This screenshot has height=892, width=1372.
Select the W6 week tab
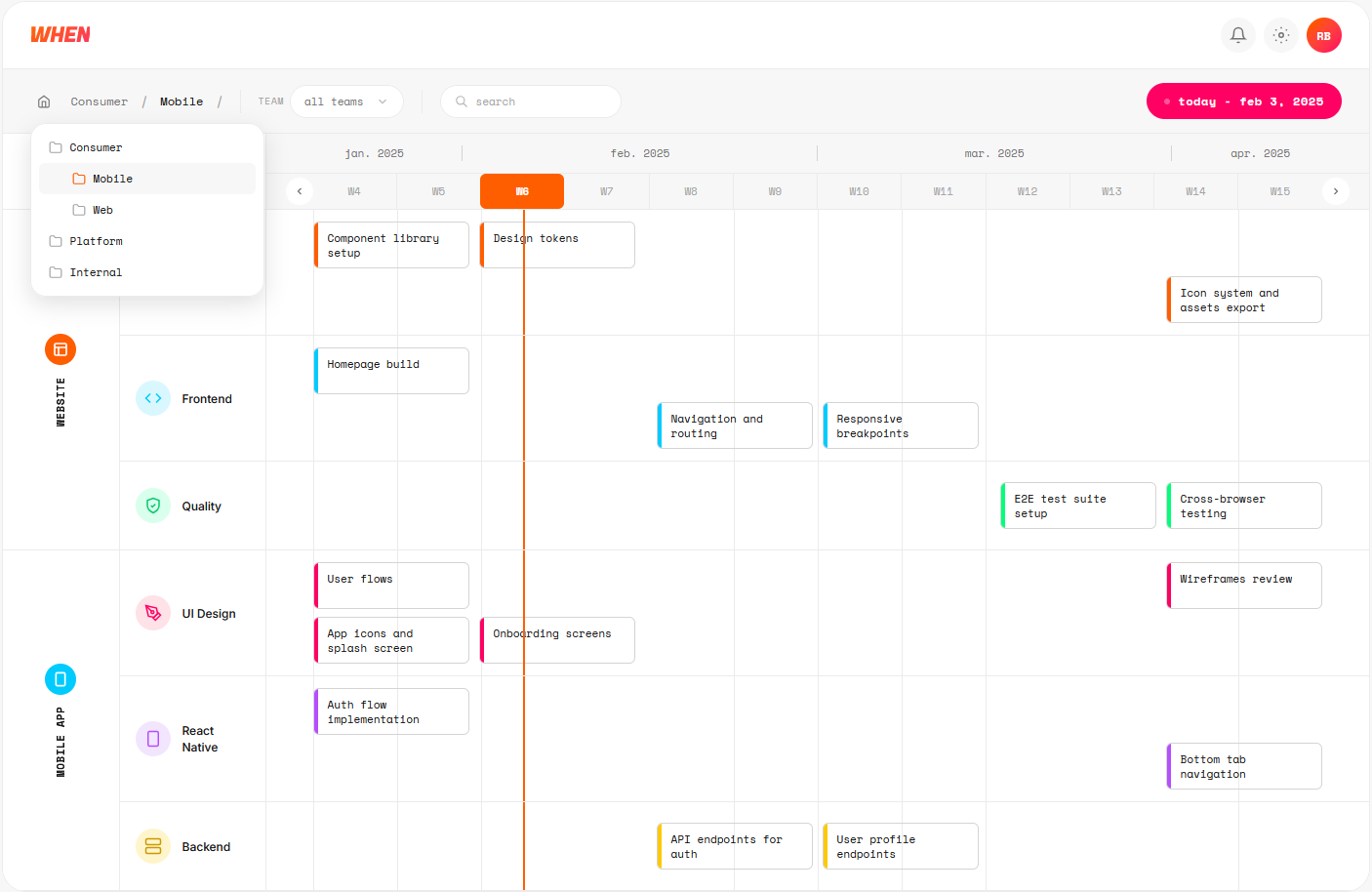[522, 191]
